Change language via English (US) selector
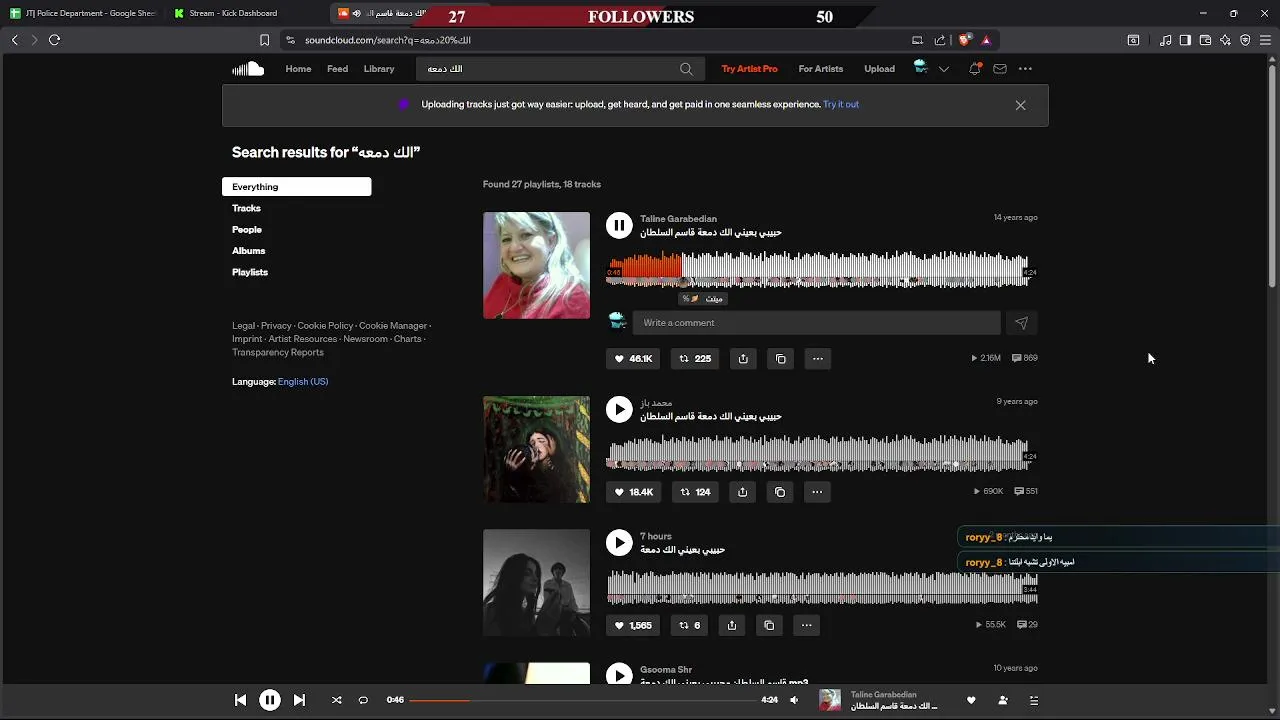 (x=303, y=382)
